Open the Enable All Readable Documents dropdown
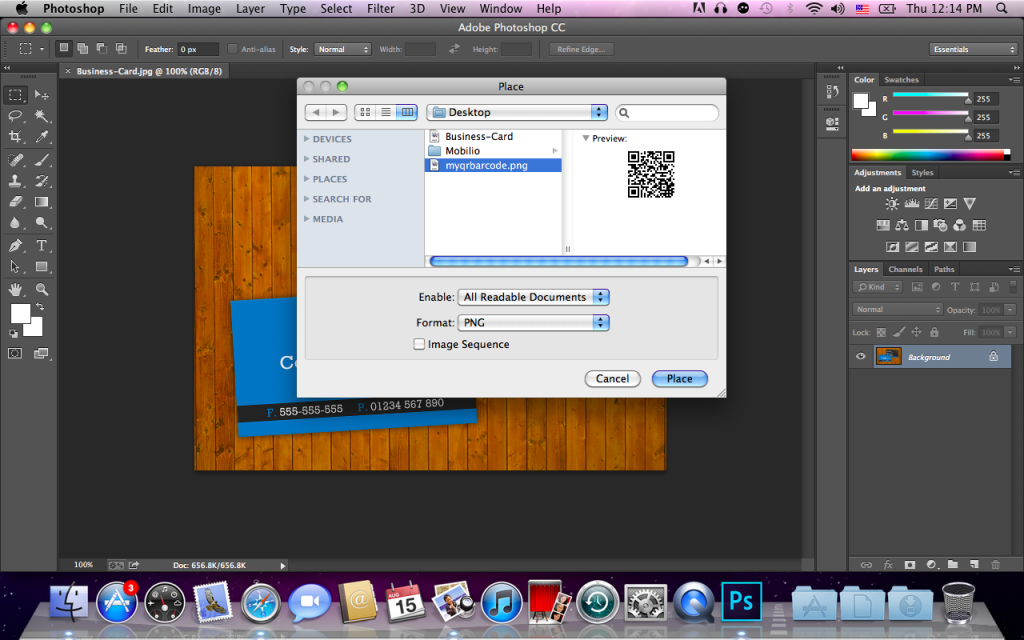This screenshot has height=640, width=1024. click(534, 297)
